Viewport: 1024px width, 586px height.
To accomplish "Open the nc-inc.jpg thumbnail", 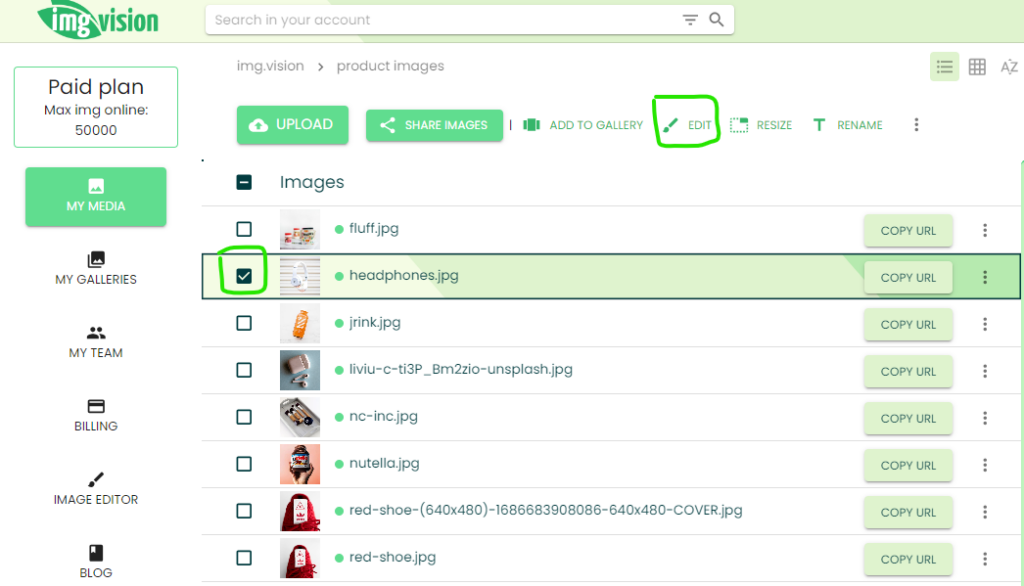I will point(300,417).
